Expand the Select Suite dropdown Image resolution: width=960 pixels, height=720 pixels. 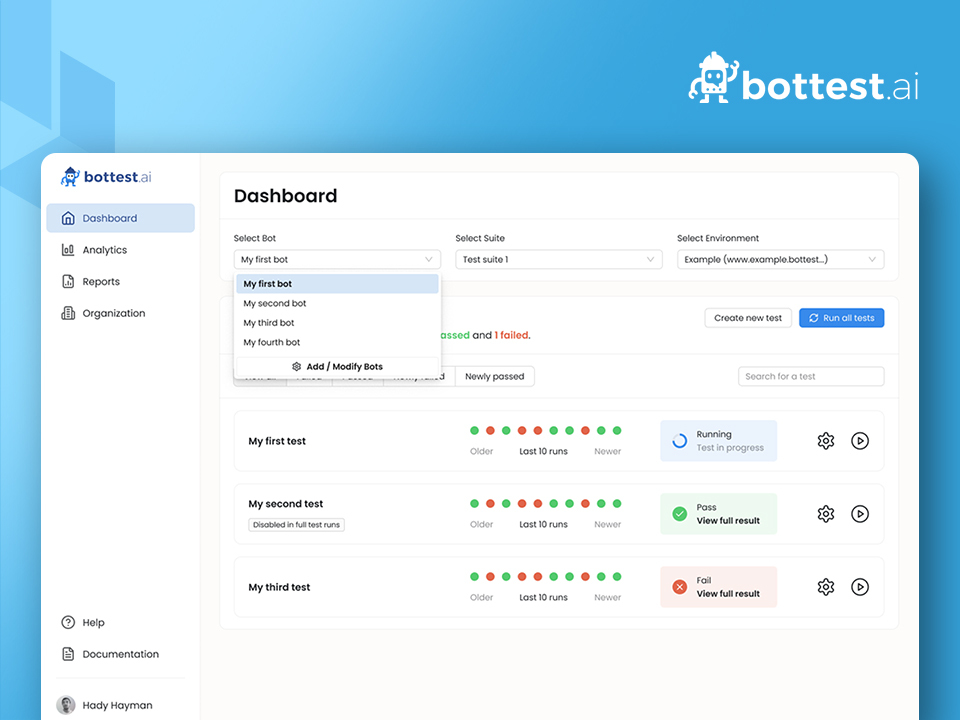point(558,260)
